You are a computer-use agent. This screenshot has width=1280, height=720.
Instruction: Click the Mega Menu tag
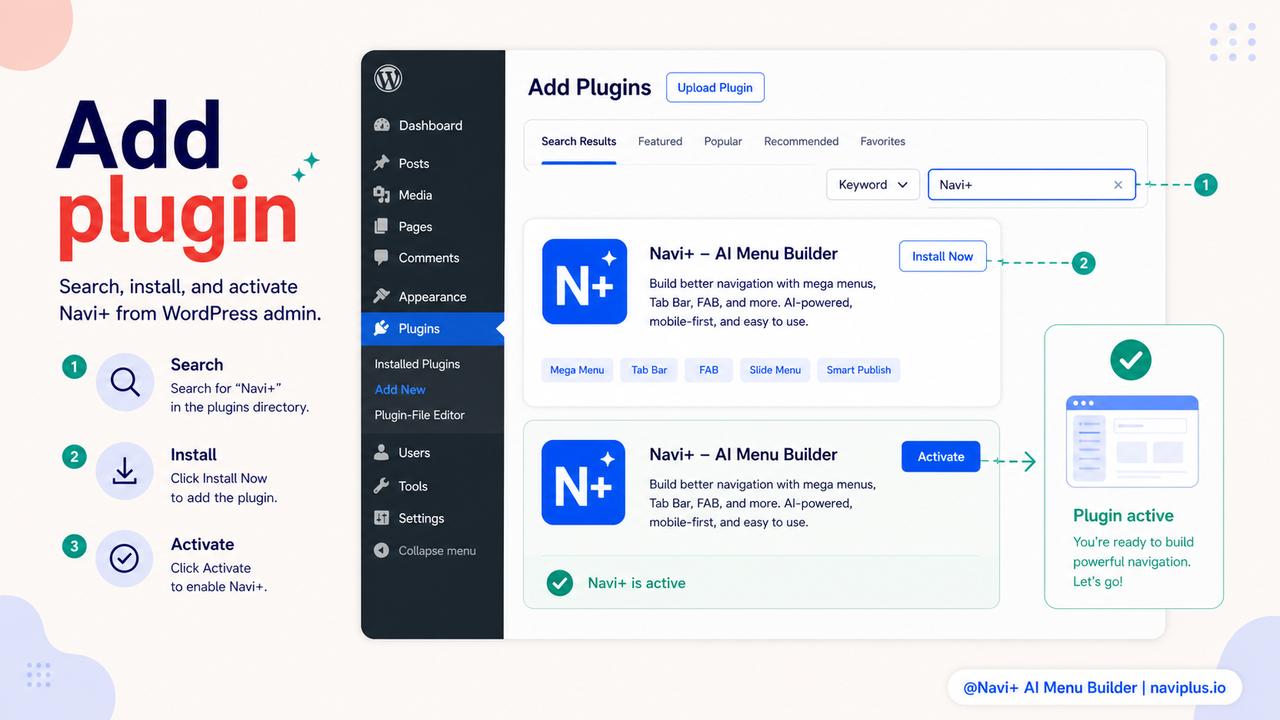tap(577, 370)
